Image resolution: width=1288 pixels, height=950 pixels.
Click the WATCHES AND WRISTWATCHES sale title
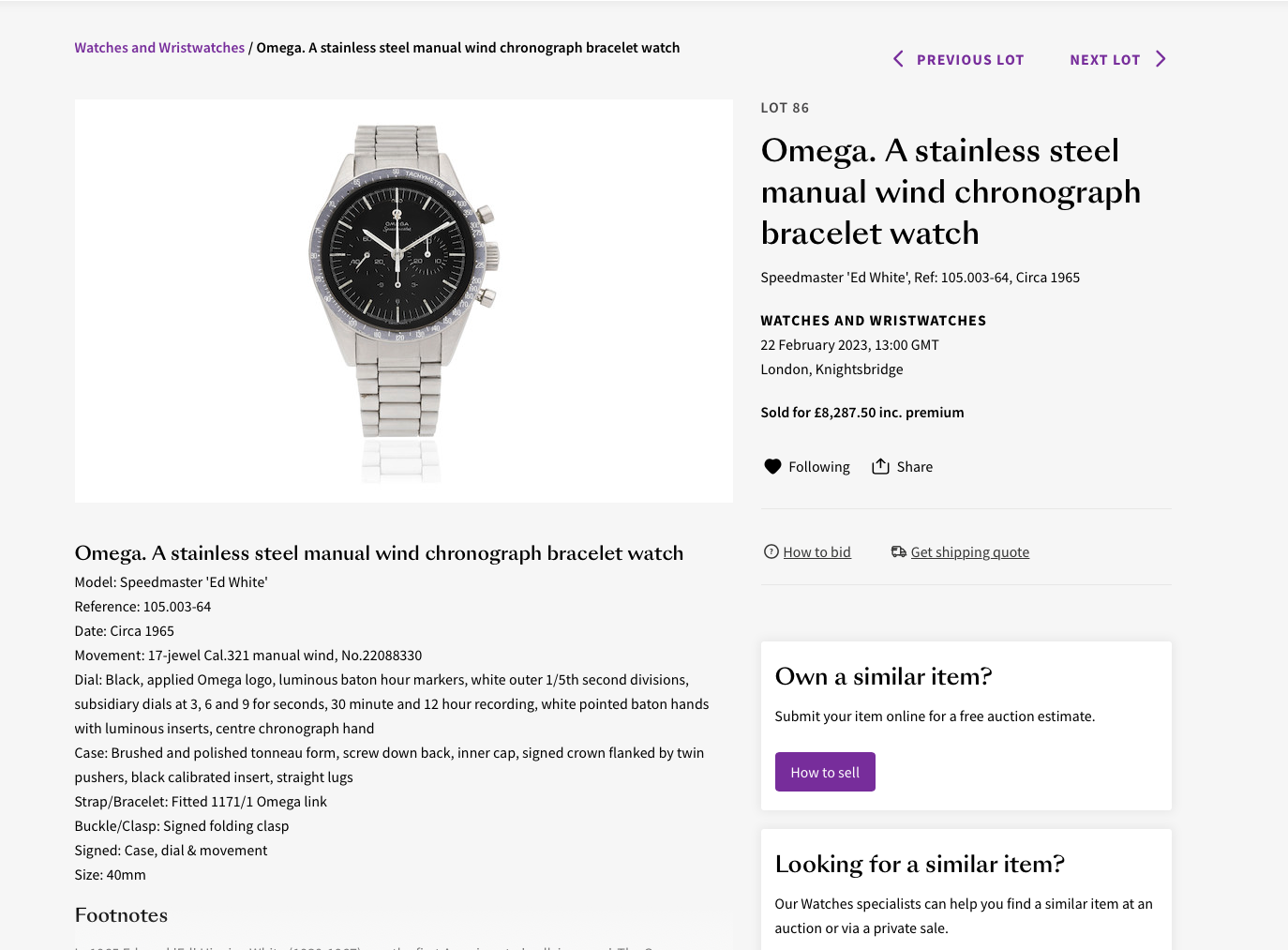873,321
